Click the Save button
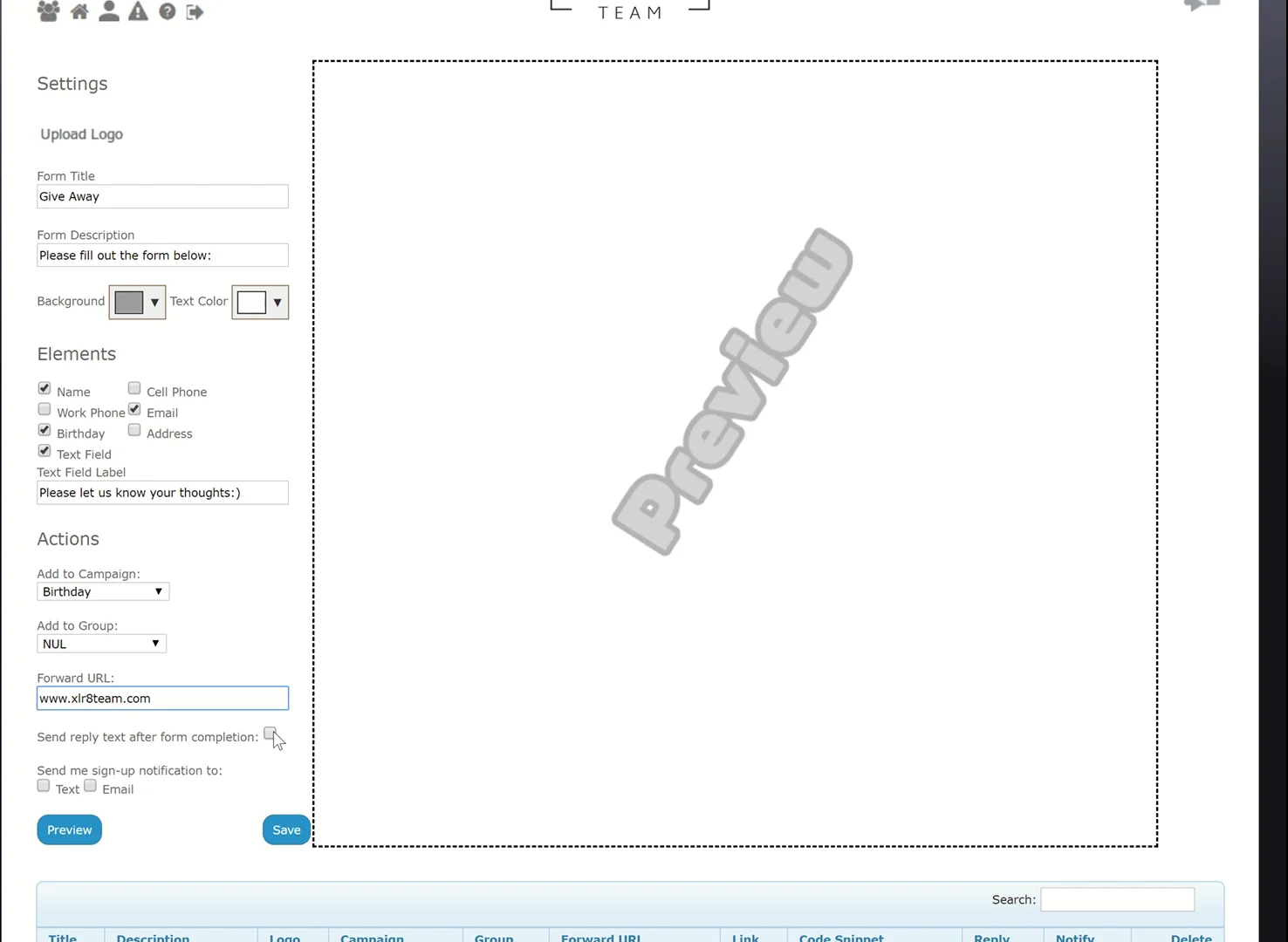1288x942 pixels. [286, 829]
